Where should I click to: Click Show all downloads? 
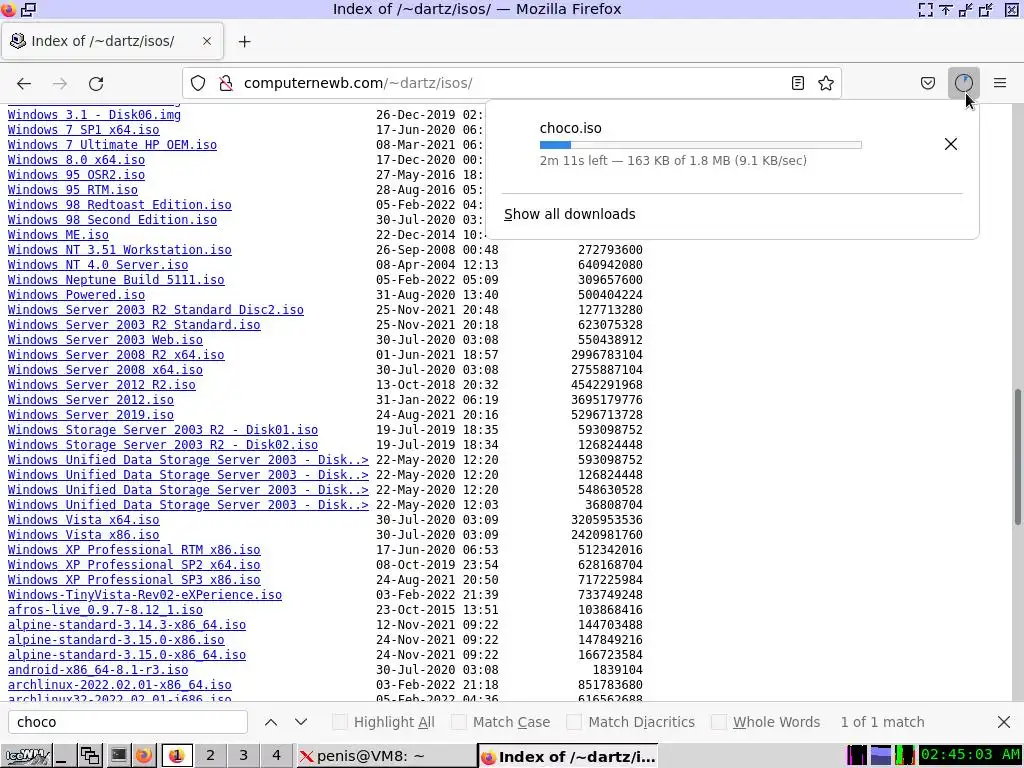[x=569, y=214]
